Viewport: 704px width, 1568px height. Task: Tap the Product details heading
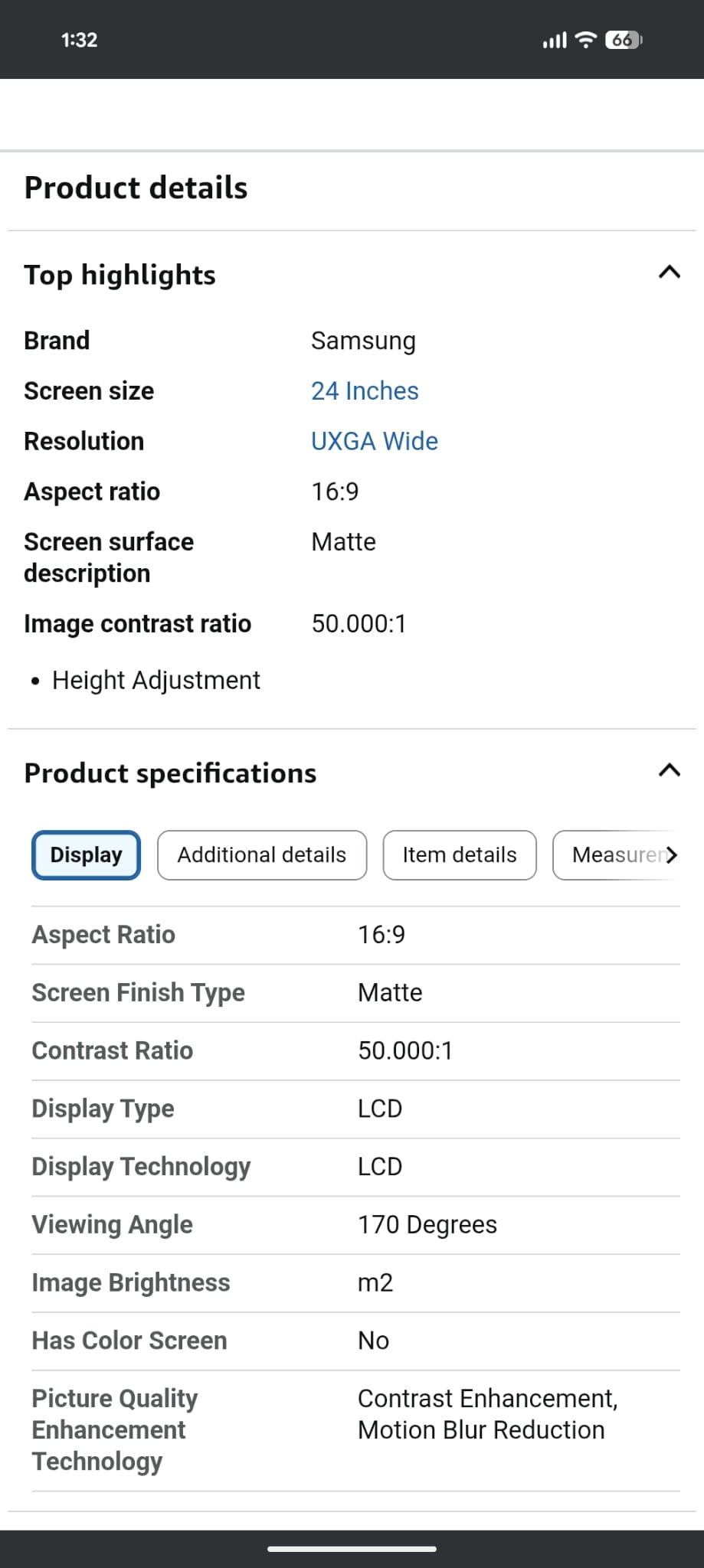(x=136, y=188)
